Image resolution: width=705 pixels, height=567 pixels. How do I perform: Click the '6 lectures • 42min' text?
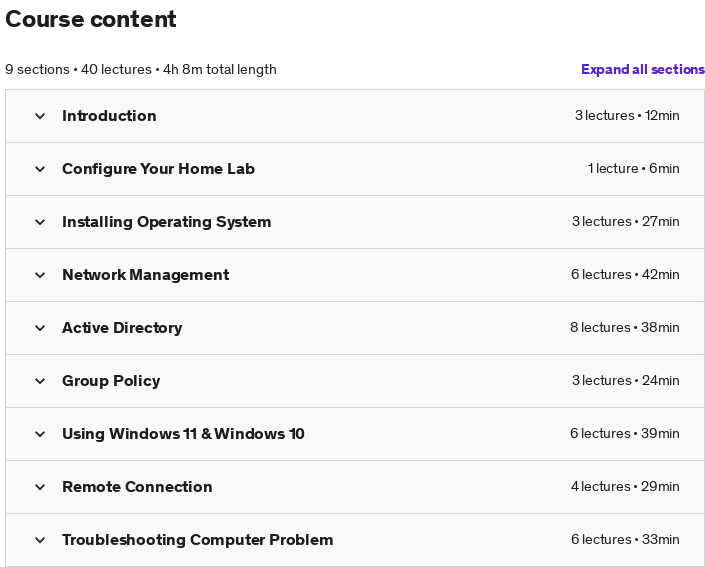click(x=625, y=275)
